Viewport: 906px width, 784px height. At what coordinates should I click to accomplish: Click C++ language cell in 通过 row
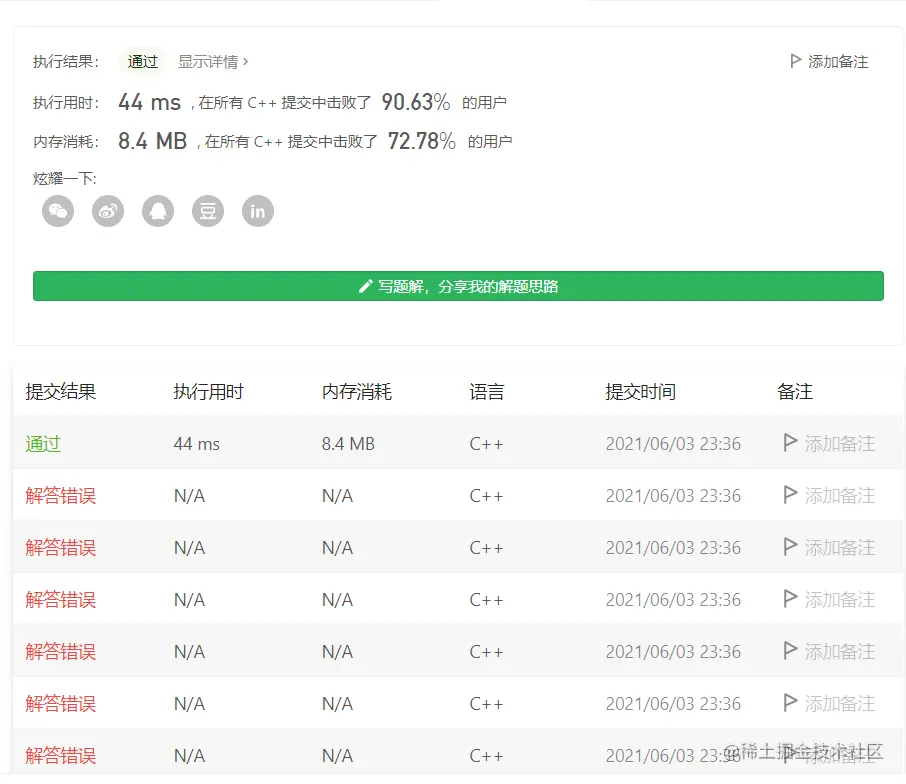tap(487, 444)
